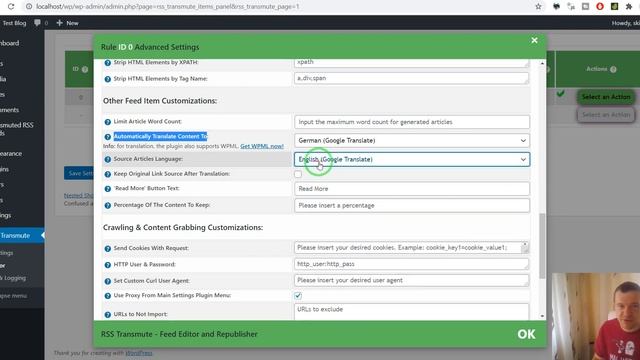Open help icon for Percentage Of The Content To Keep

point(108,205)
